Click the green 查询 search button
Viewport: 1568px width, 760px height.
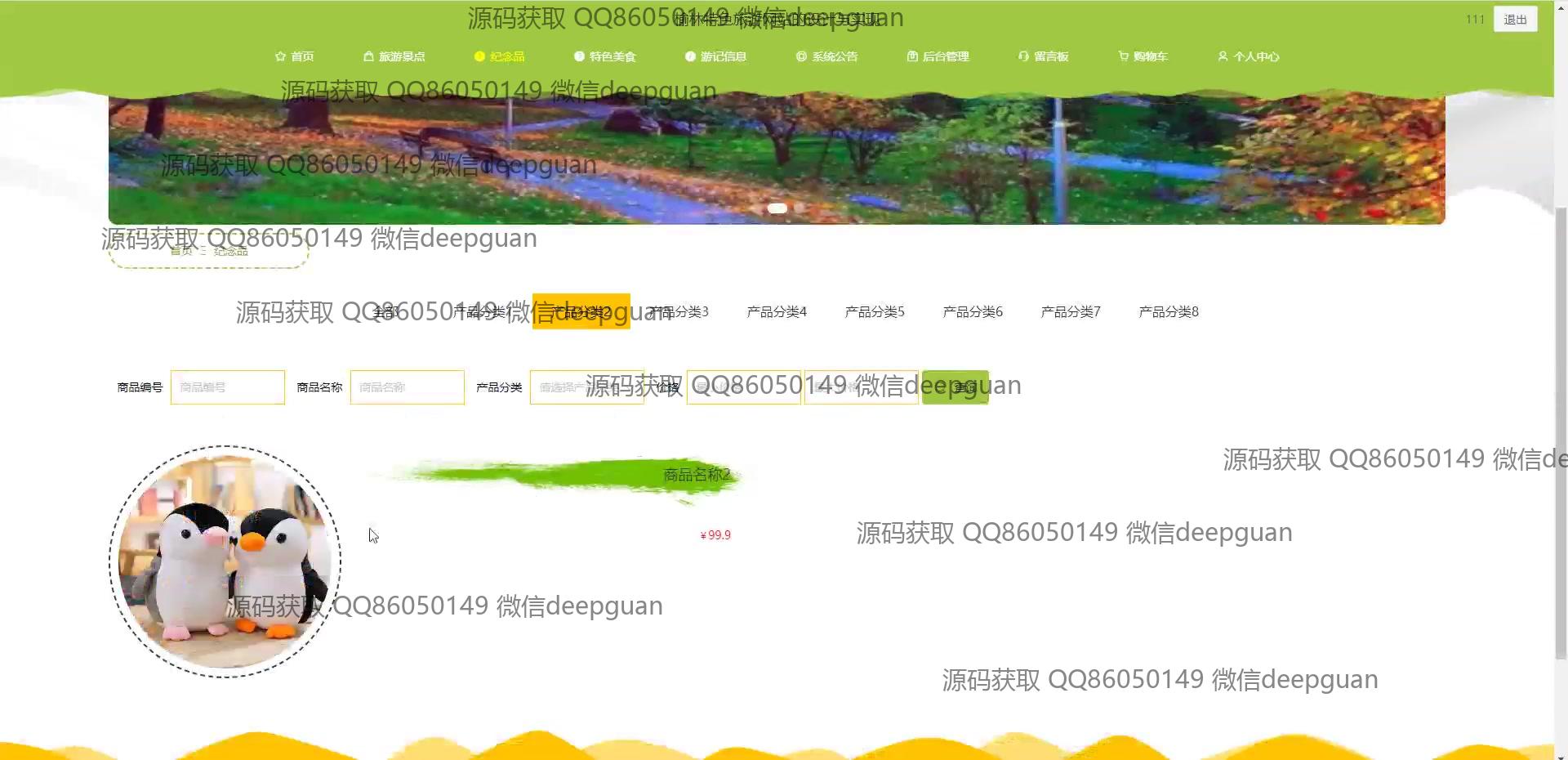pos(955,387)
